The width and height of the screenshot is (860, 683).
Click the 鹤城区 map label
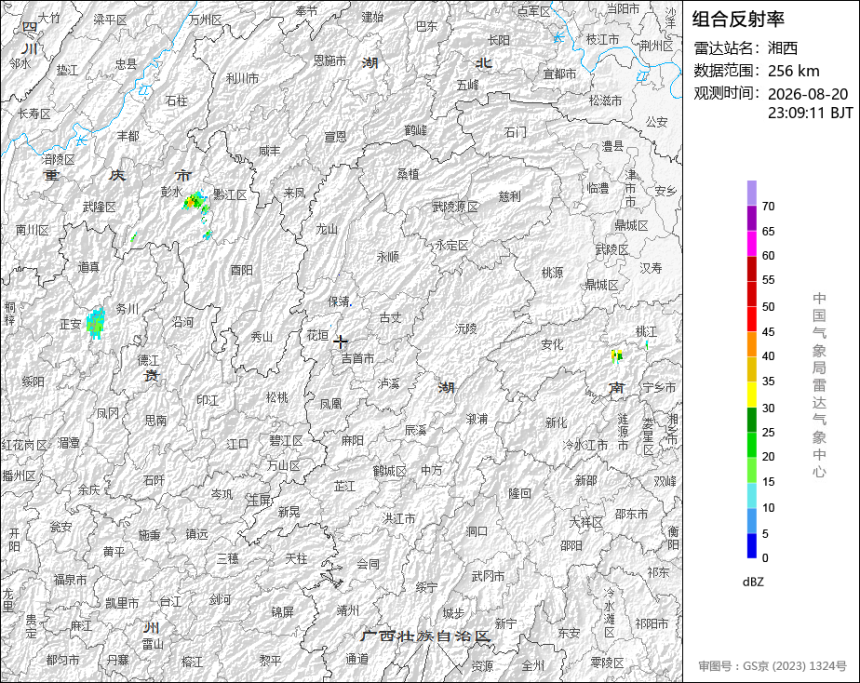pyautogui.click(x=389, y=471)
